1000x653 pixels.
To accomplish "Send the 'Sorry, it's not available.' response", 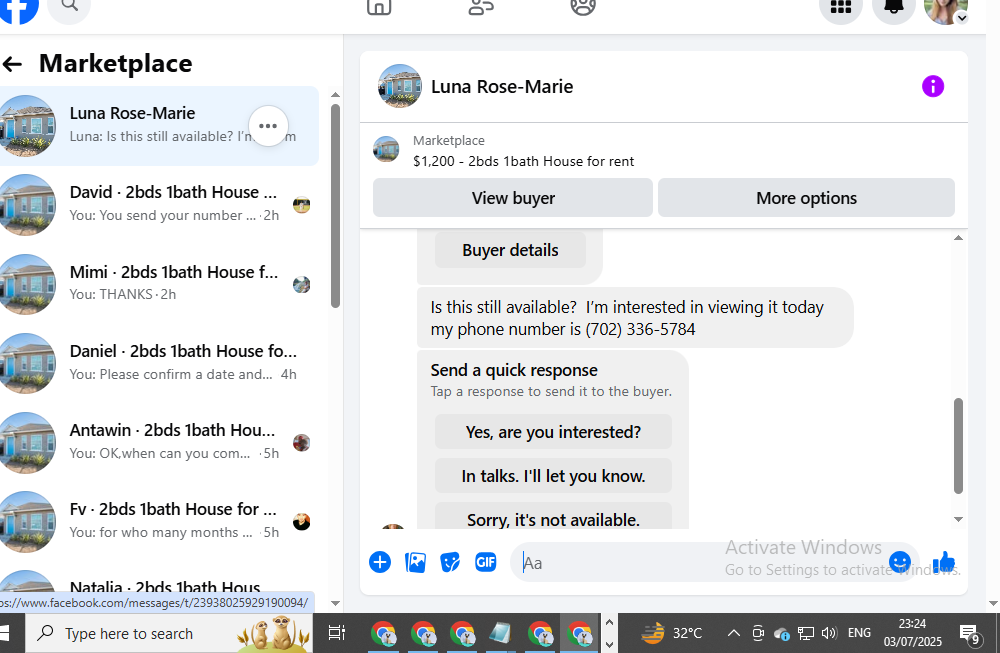I will [553, 516].
